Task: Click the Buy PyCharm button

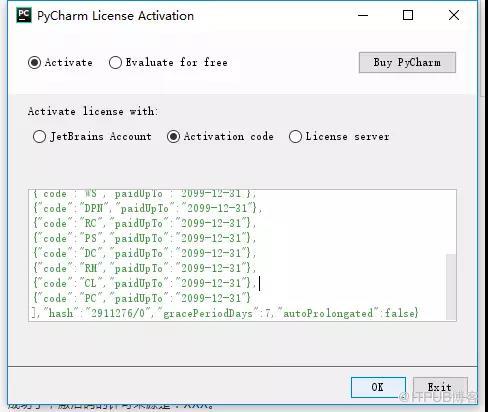Action: point(407,62)
